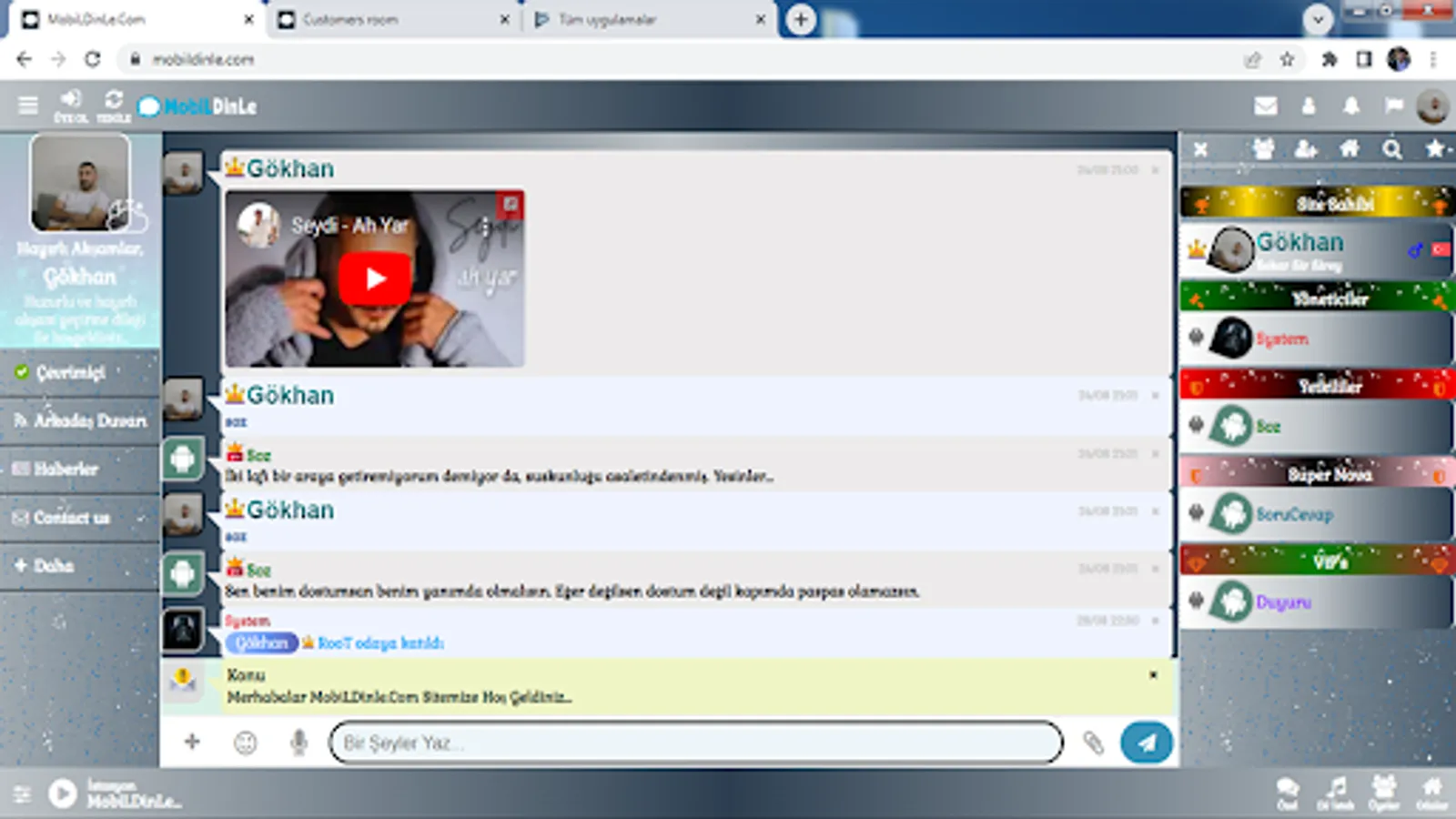The height and width of the screenshot is (819, 1456).
Task: Click the plus icon beside message box
Action: pos(192,742)
